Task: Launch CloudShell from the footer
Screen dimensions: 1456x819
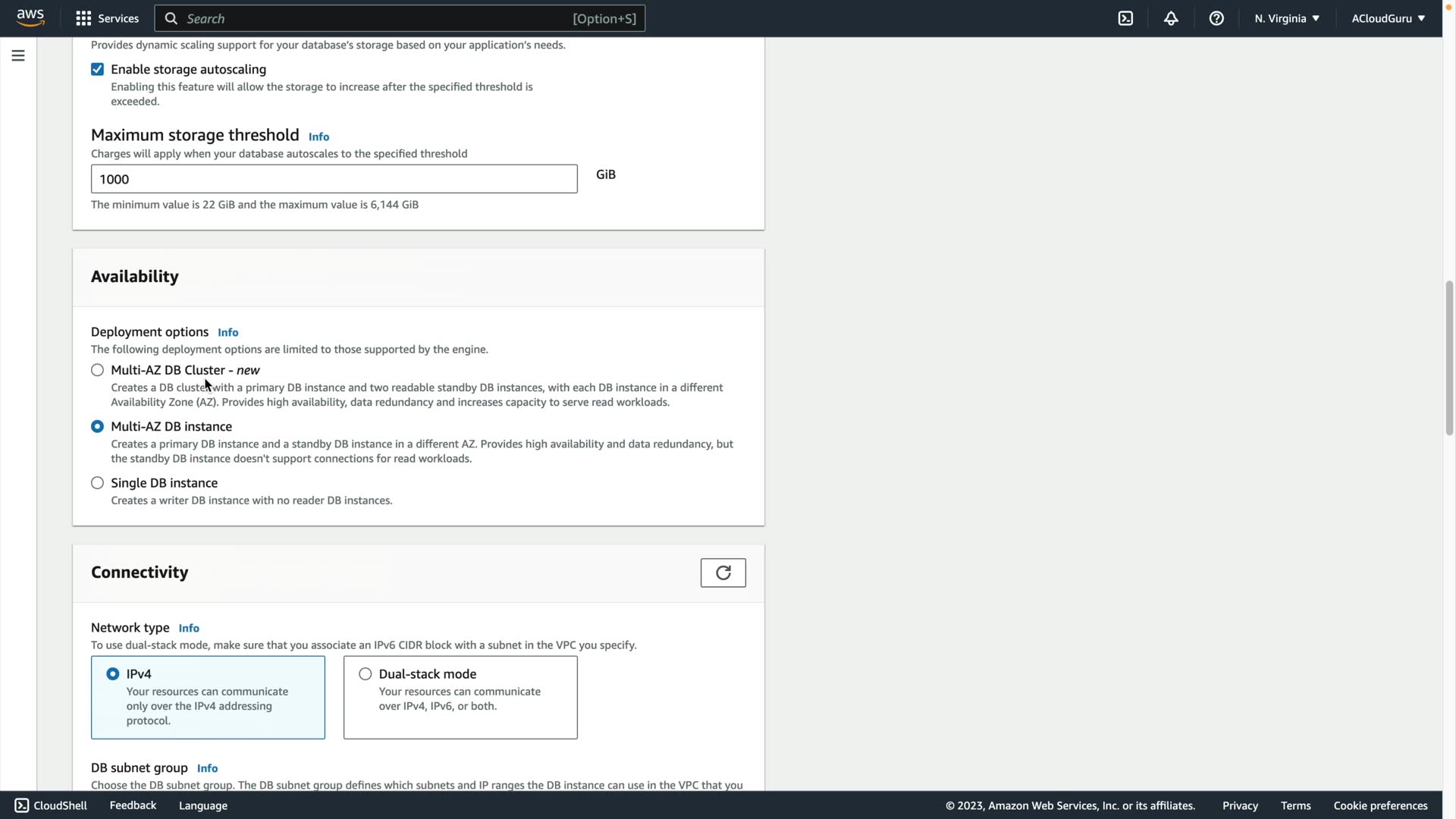Action: click(51, 805)
